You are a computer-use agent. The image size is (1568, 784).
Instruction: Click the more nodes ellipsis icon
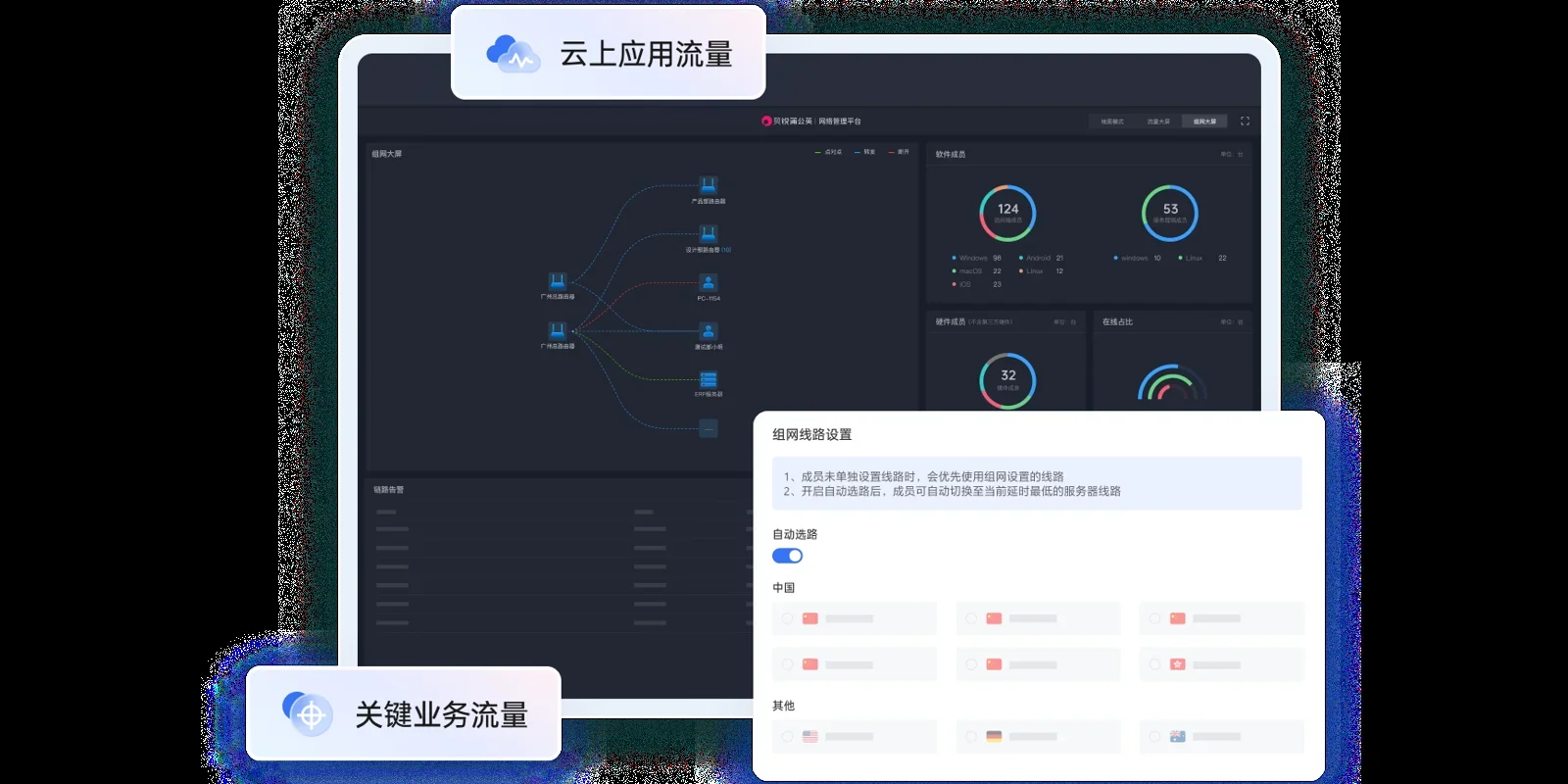click(709, 428)
